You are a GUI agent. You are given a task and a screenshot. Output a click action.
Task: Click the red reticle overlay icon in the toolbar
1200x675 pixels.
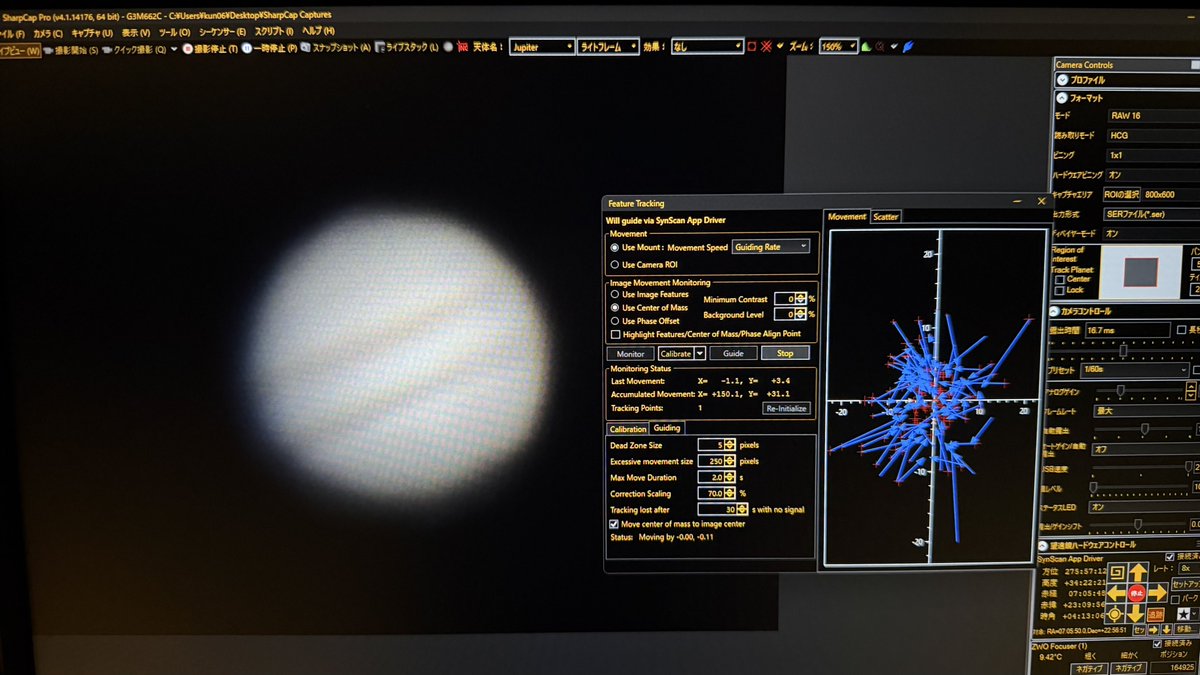[x=767, y=47]
